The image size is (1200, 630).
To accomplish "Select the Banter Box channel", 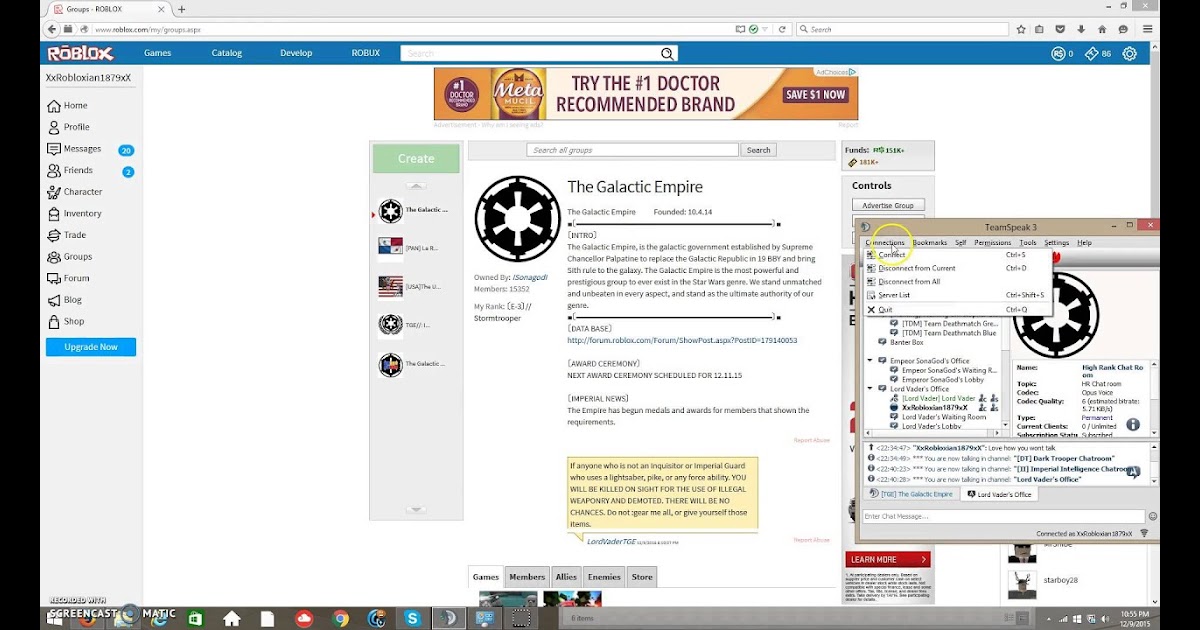I will [906, 343].
